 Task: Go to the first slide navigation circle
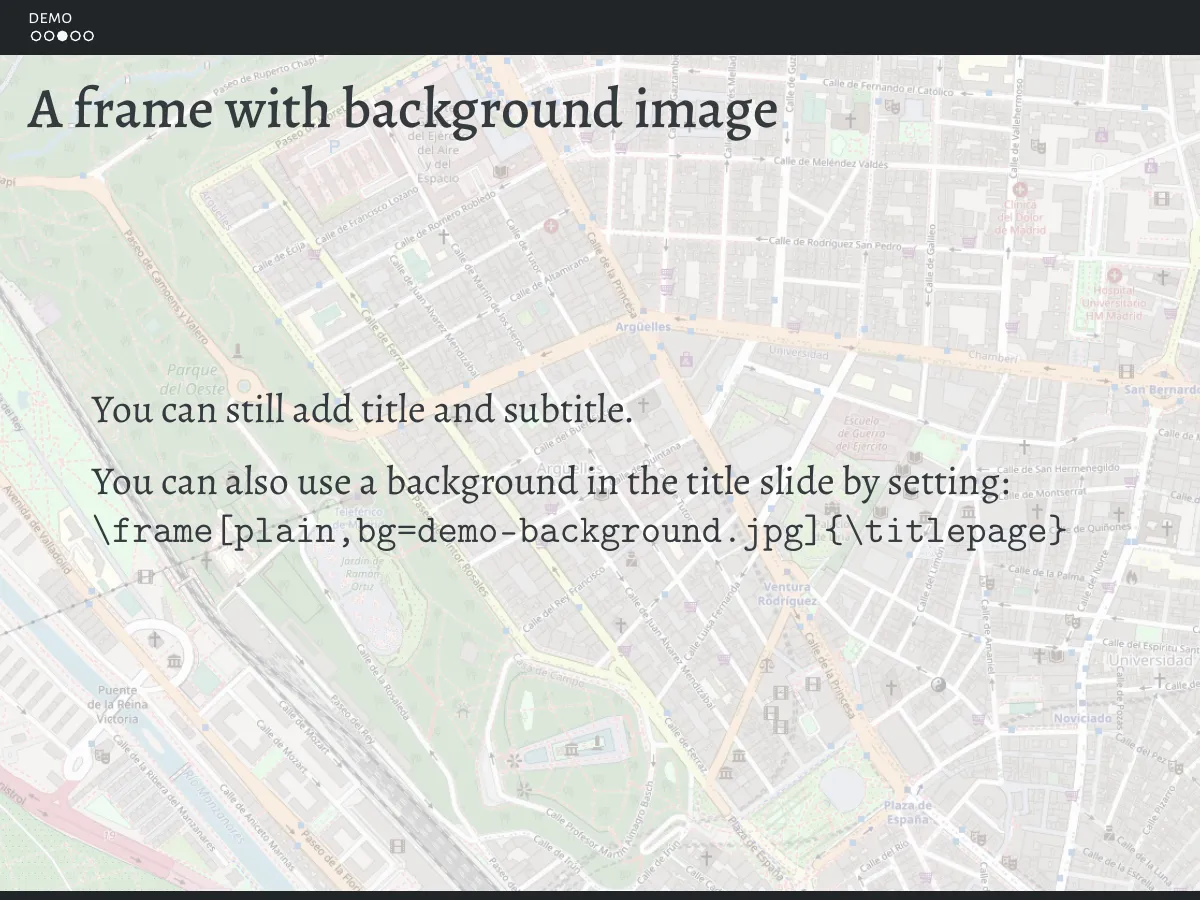(36, 36)
